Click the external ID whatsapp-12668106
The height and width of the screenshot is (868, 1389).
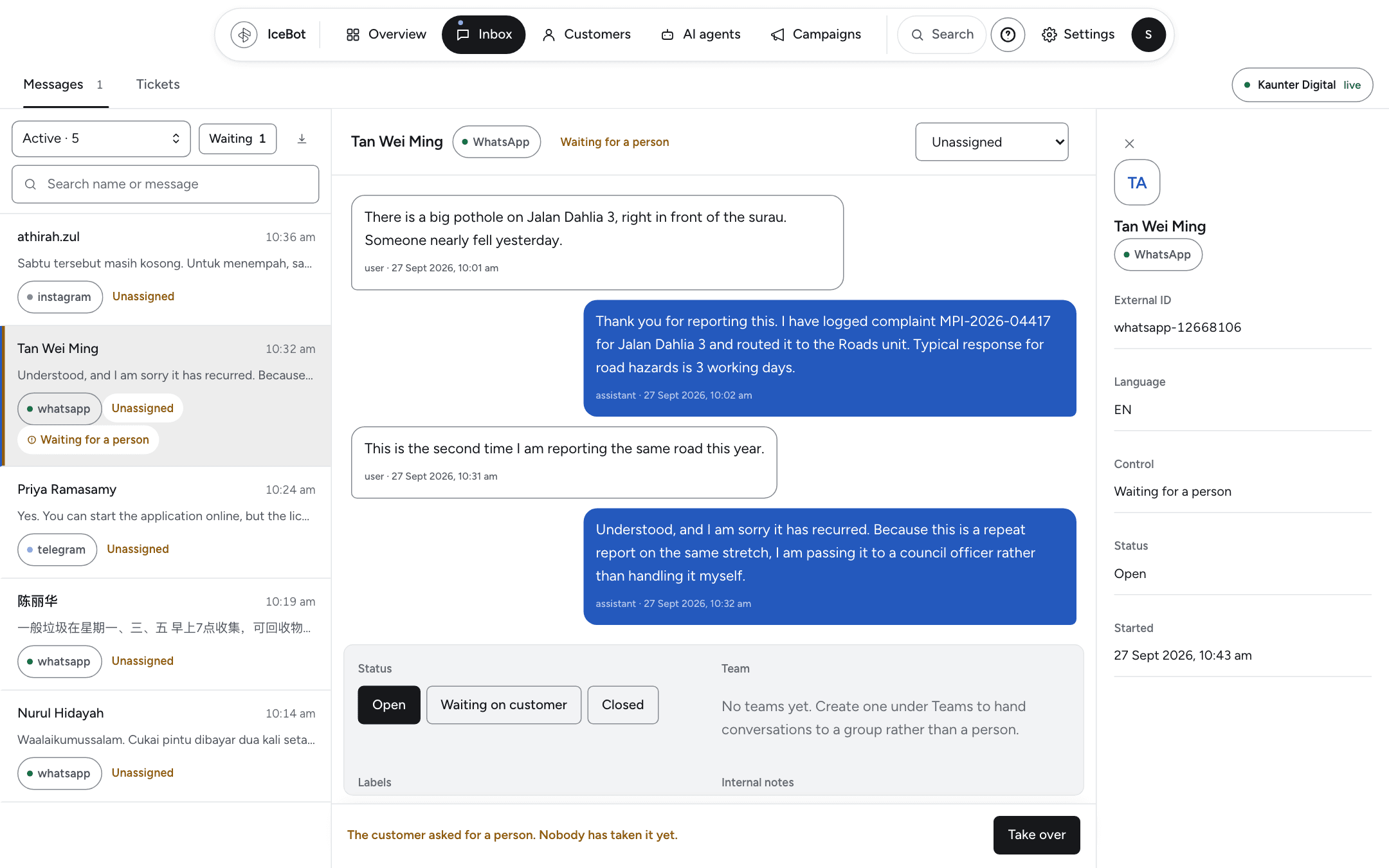pos(1177,327)
